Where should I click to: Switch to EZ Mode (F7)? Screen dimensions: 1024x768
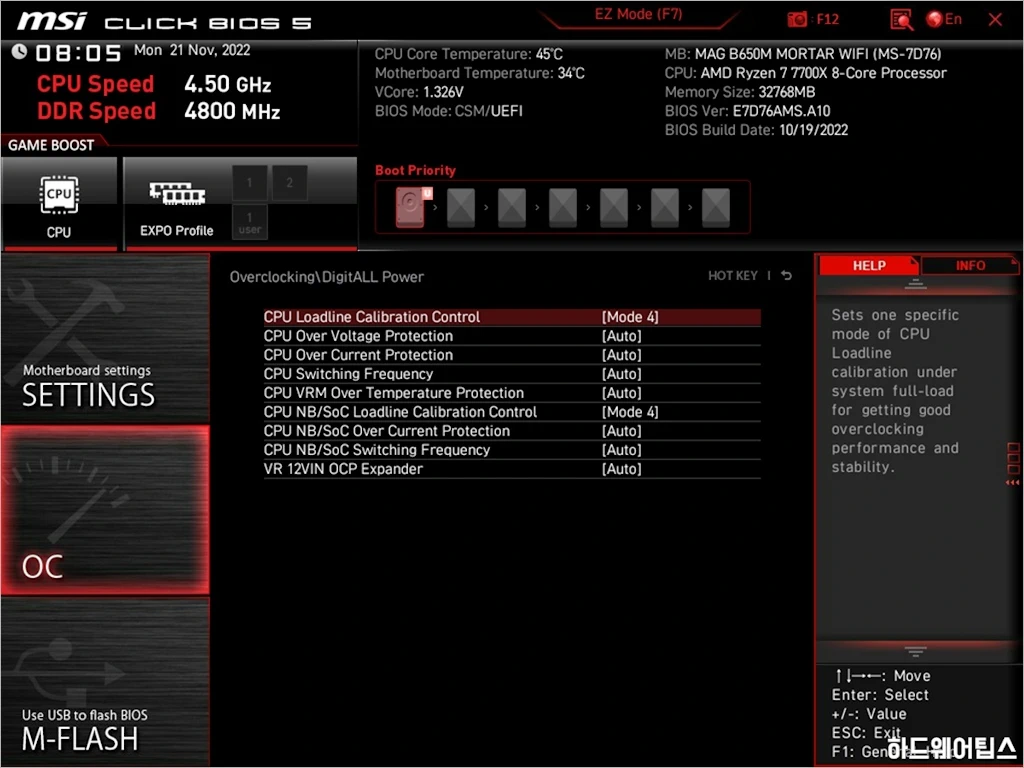click(x=638, y=14)
